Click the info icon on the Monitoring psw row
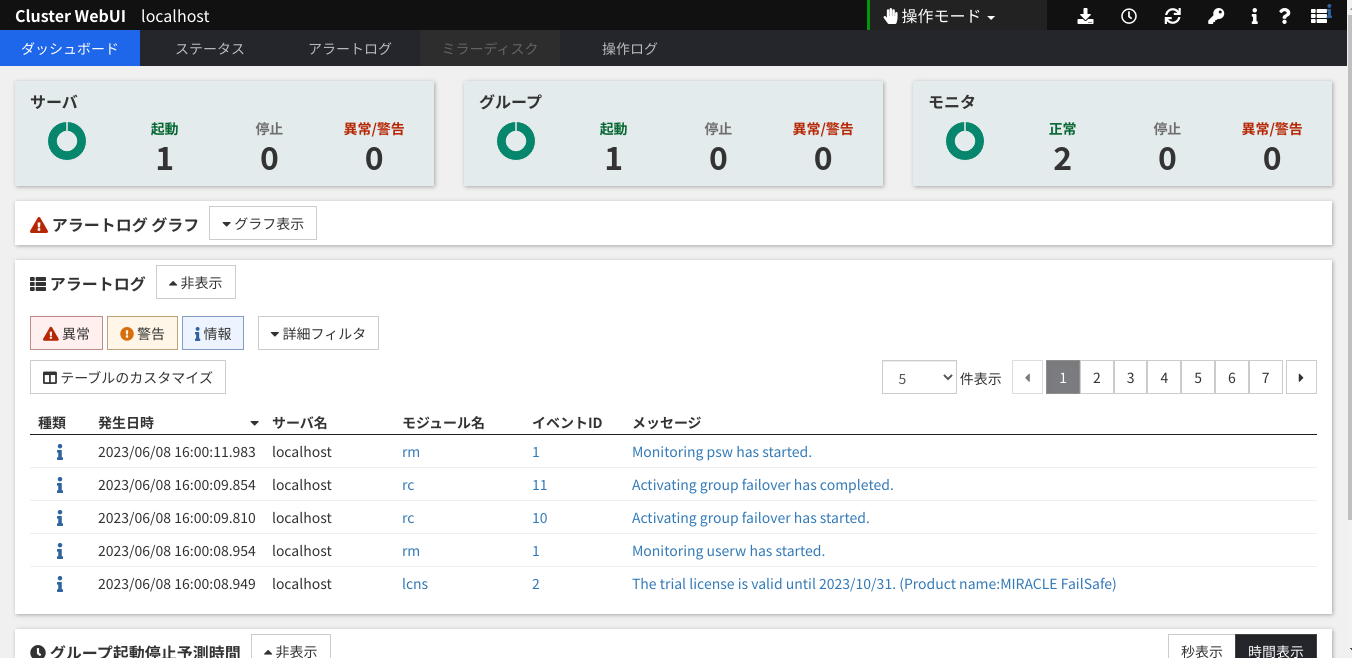 [60, 452]
